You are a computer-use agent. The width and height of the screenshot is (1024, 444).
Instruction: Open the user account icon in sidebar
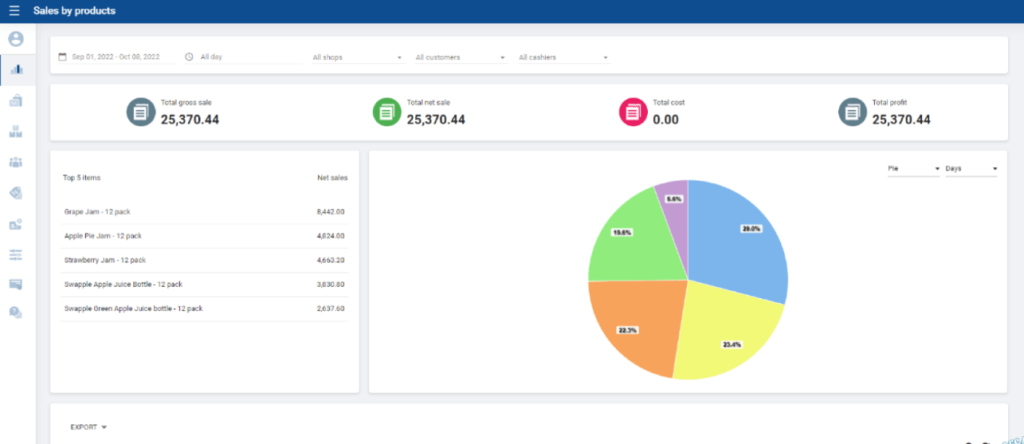point(15,40)
